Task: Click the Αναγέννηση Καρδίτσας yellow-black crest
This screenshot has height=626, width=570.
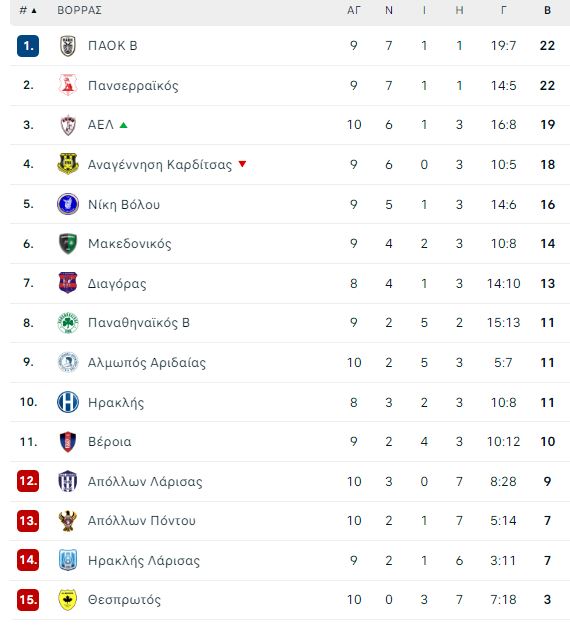Action: click(68, 164)
